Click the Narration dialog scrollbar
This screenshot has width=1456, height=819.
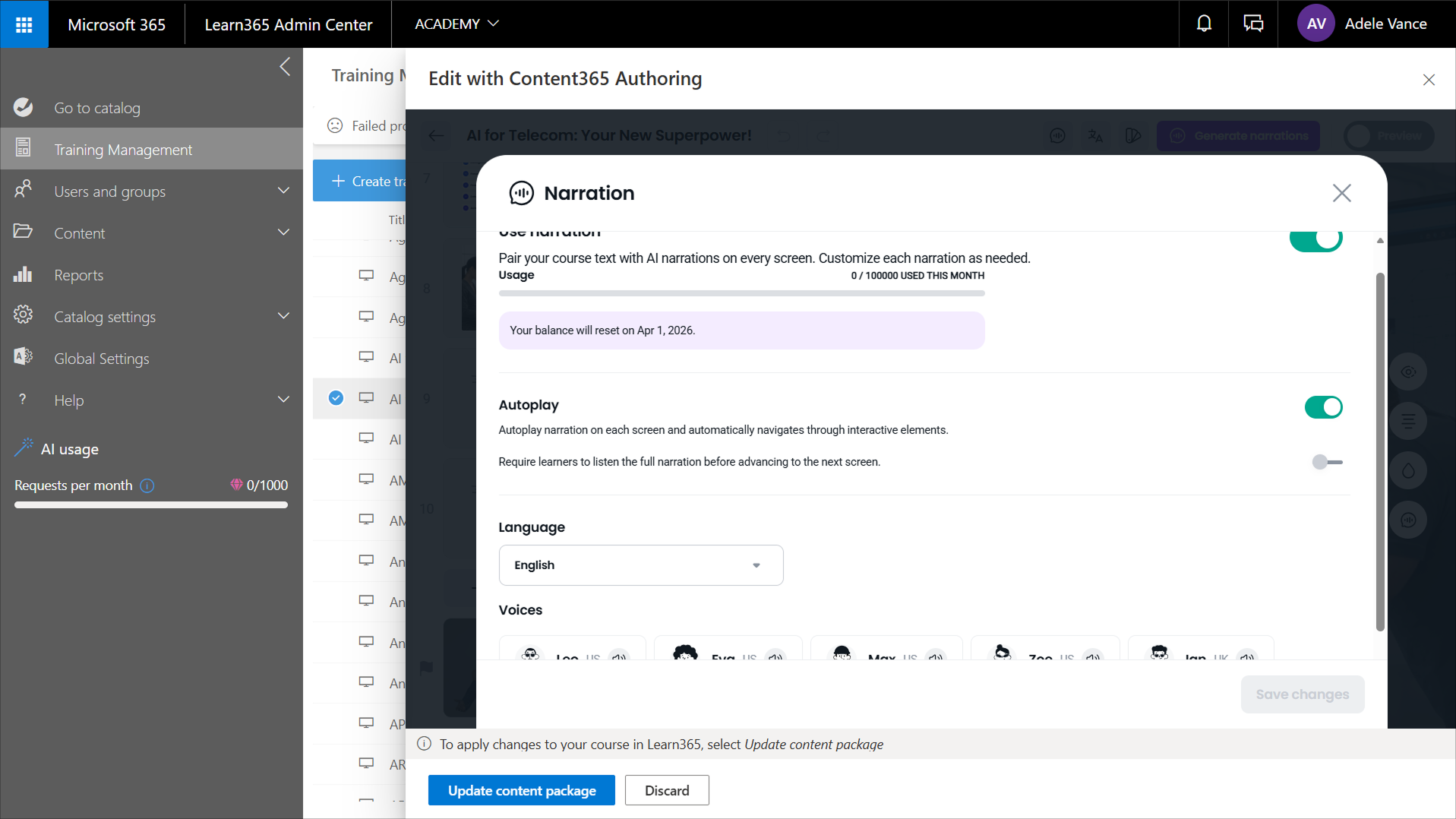pyautogui.click(x=1379, y=451)
